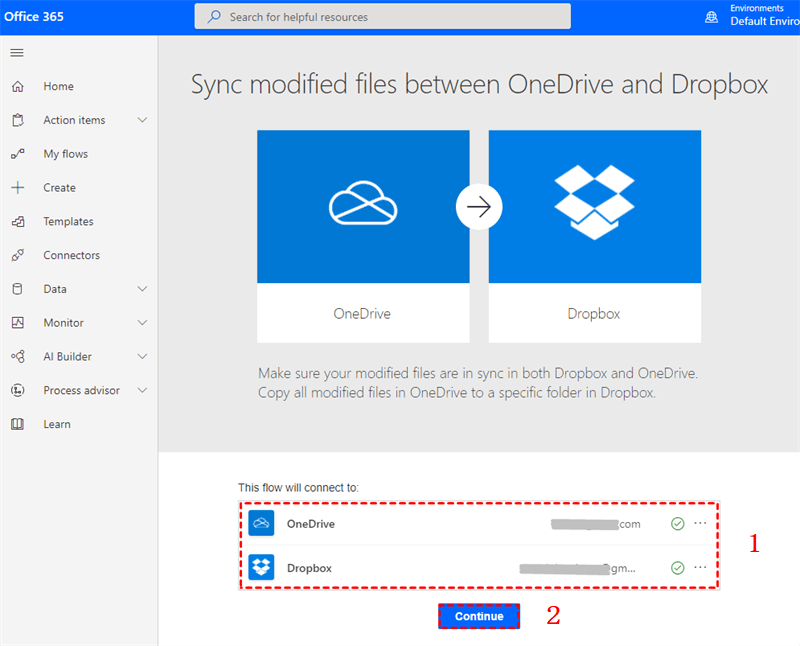
Task: Click the Monitor chart icon
Action: [18, 322]
